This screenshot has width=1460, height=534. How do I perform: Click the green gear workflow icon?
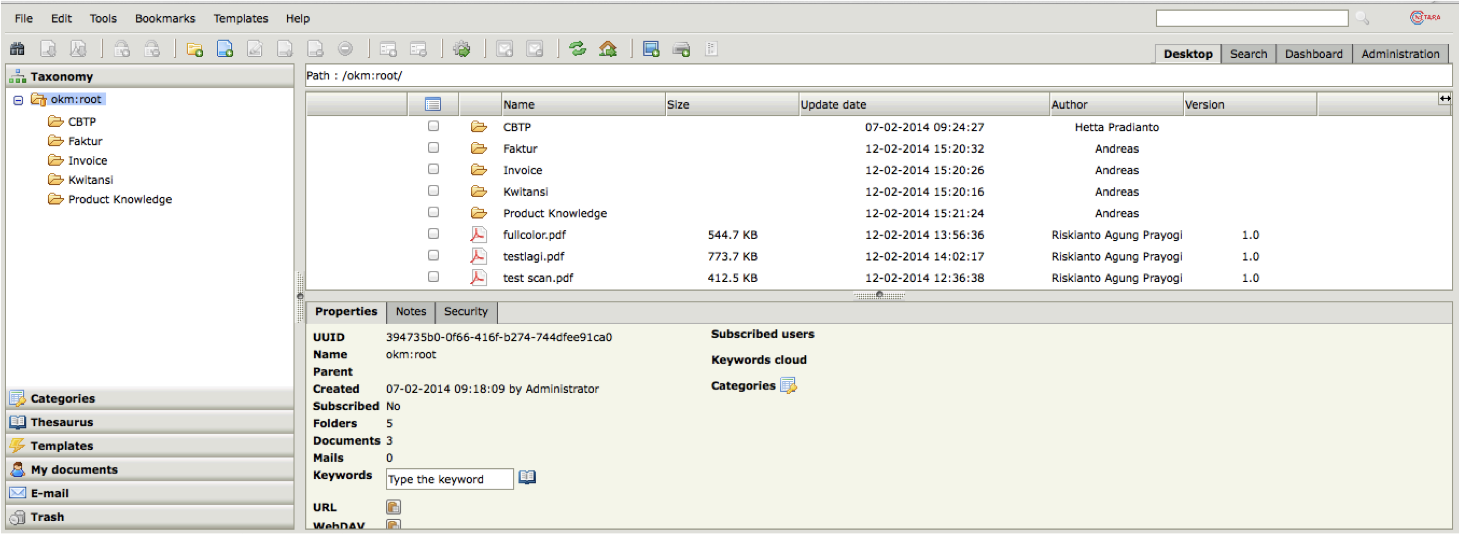[461, 48]
